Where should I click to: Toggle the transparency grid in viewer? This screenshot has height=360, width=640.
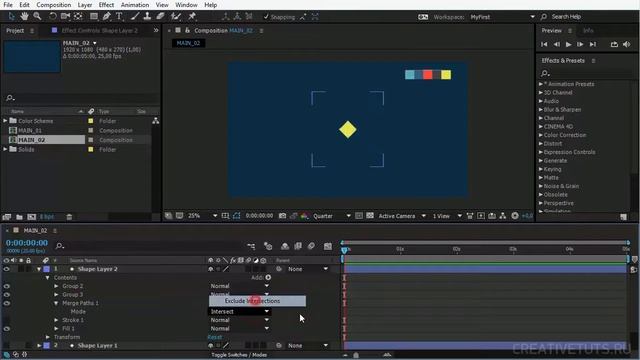point(370,216)
